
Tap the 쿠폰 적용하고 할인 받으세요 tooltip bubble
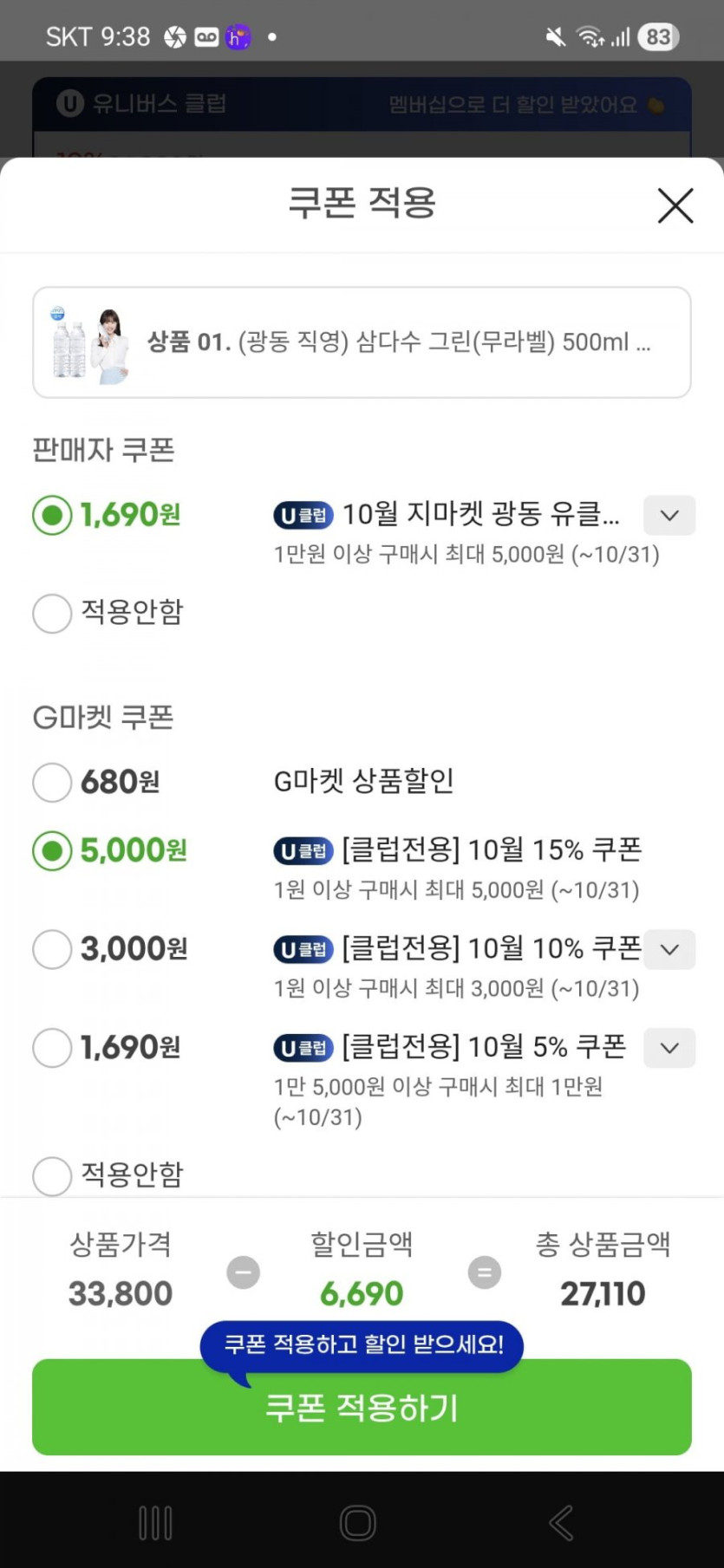click(362, 1344)
